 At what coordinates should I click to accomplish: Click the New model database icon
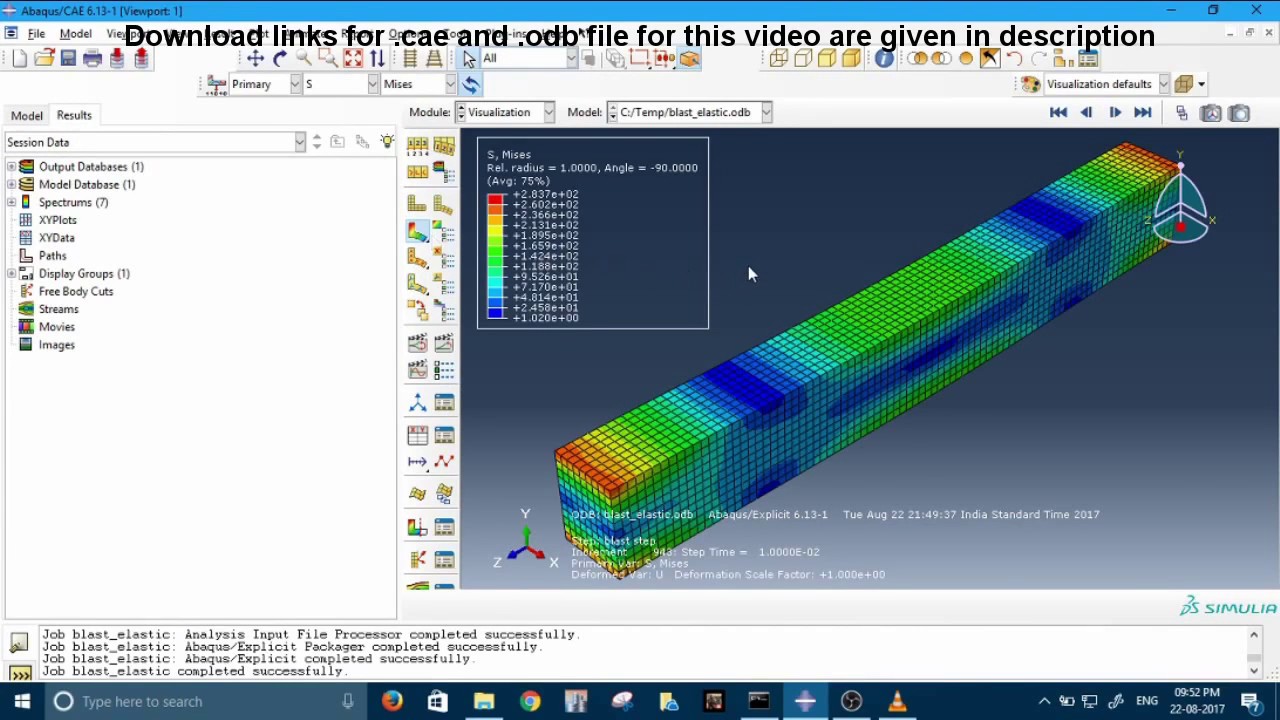pos(20,59)
